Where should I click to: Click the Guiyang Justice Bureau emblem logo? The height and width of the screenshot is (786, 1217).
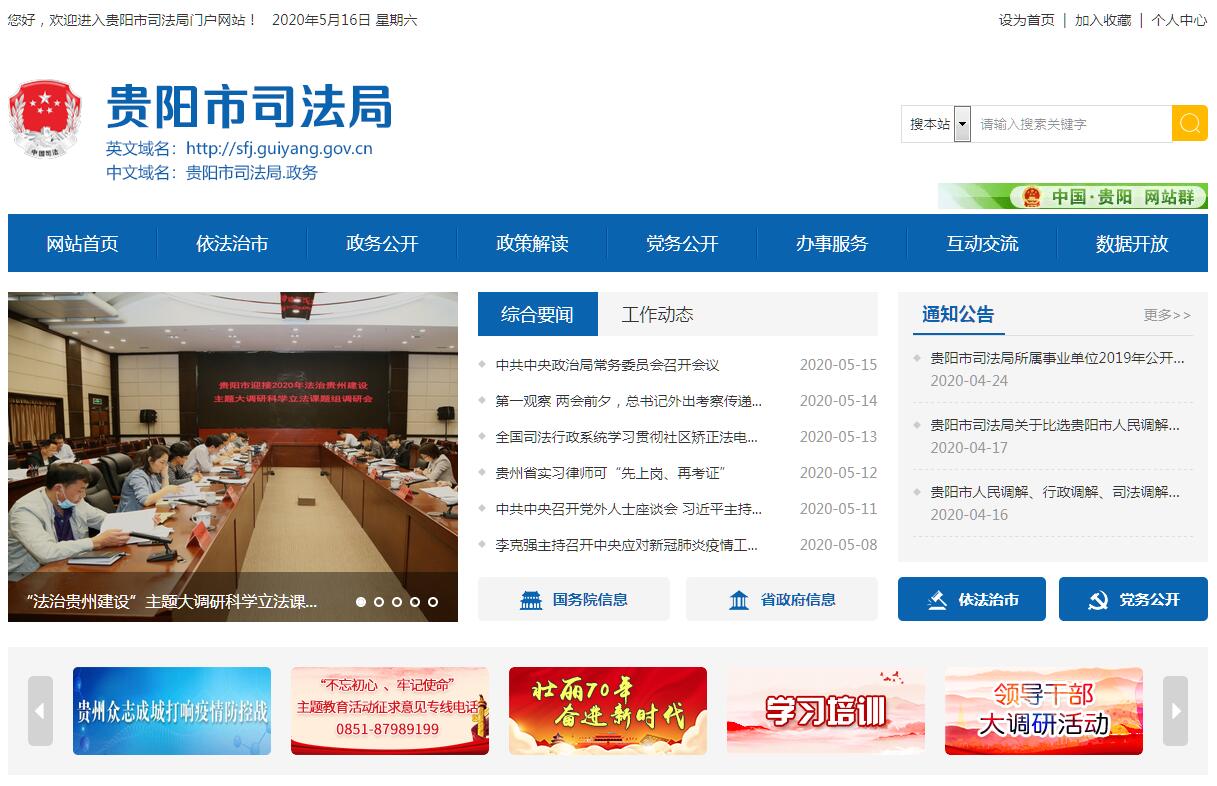click(x=45, y=119)
